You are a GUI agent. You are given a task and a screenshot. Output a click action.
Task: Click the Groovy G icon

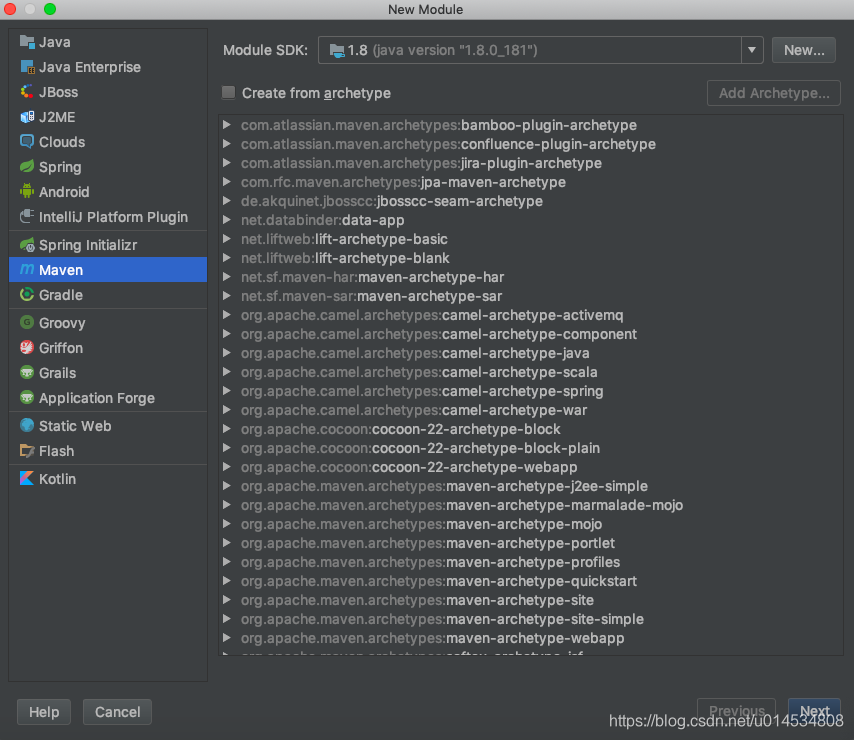click(x=27, y=322)
